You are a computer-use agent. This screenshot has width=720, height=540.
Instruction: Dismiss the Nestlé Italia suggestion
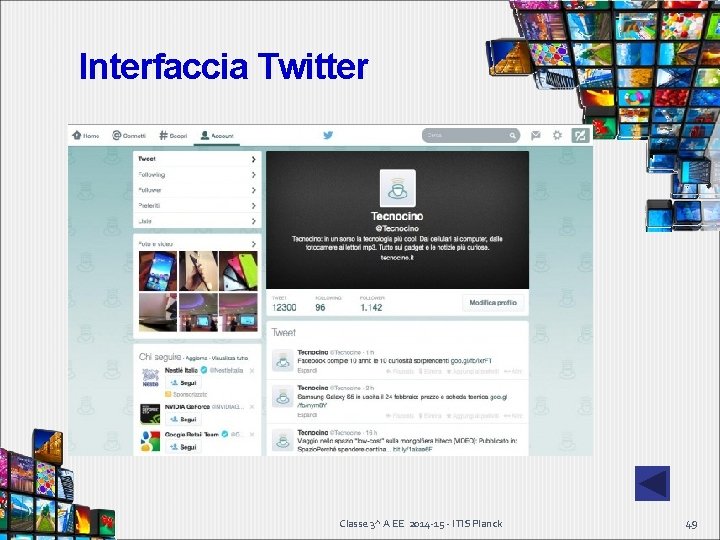coord(252,371)
